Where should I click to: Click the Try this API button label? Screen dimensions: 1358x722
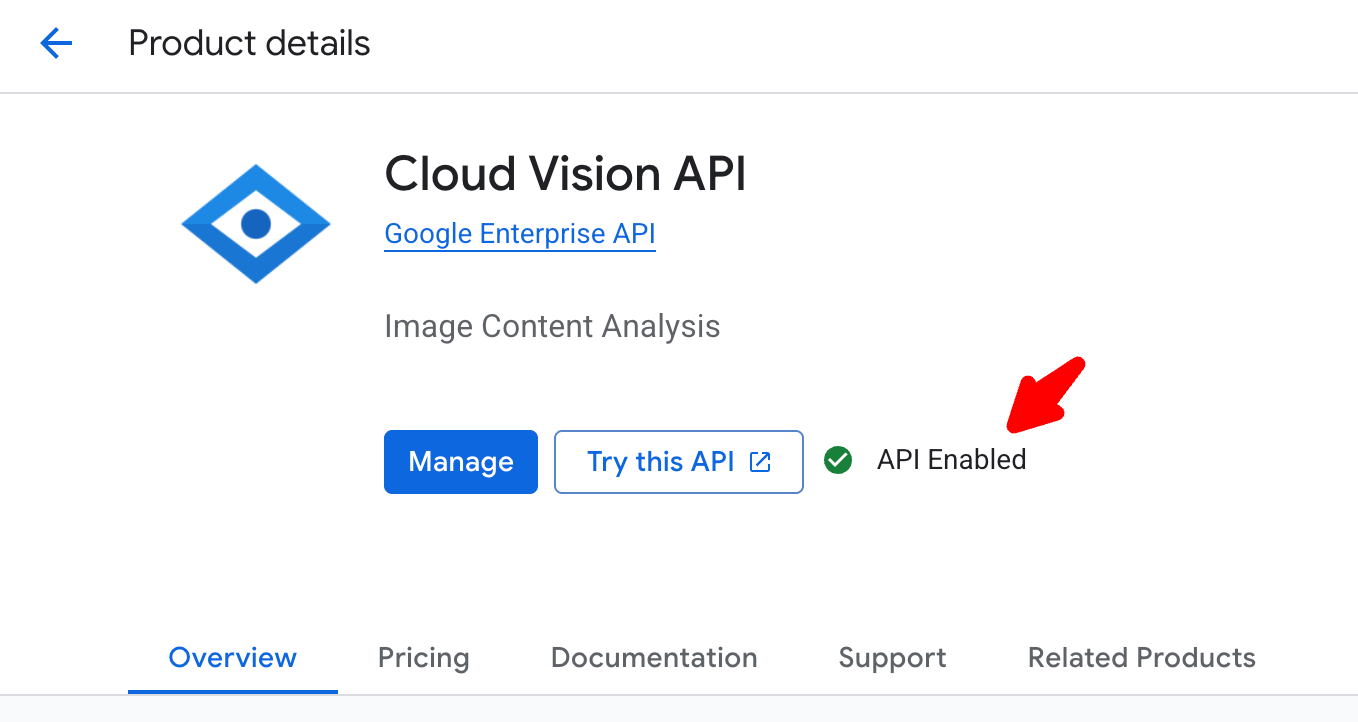(x=660, y=462)
